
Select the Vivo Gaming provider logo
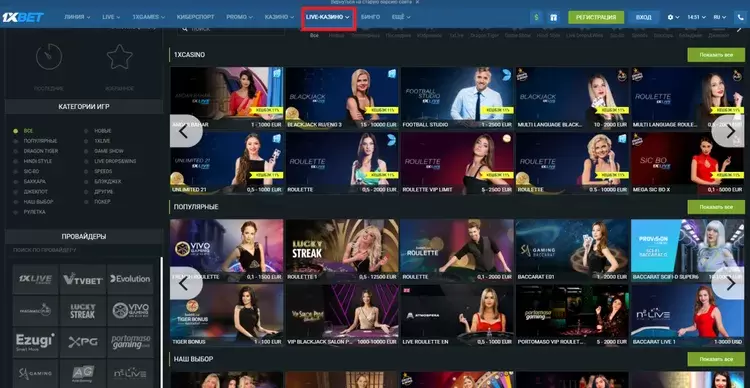coord(130,311)
